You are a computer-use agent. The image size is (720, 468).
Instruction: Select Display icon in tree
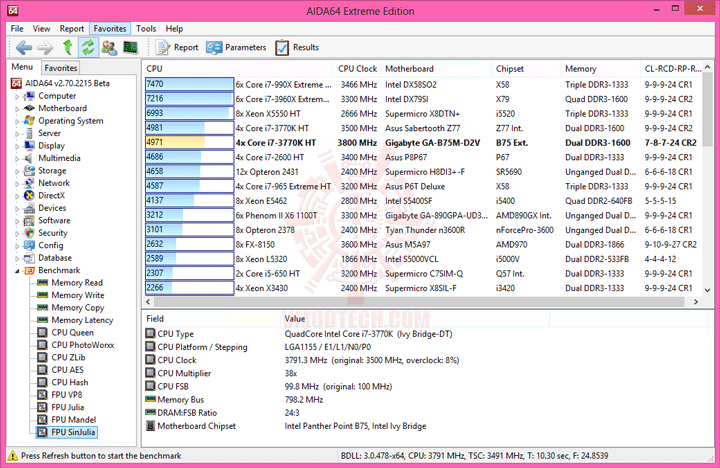(29, 146)
